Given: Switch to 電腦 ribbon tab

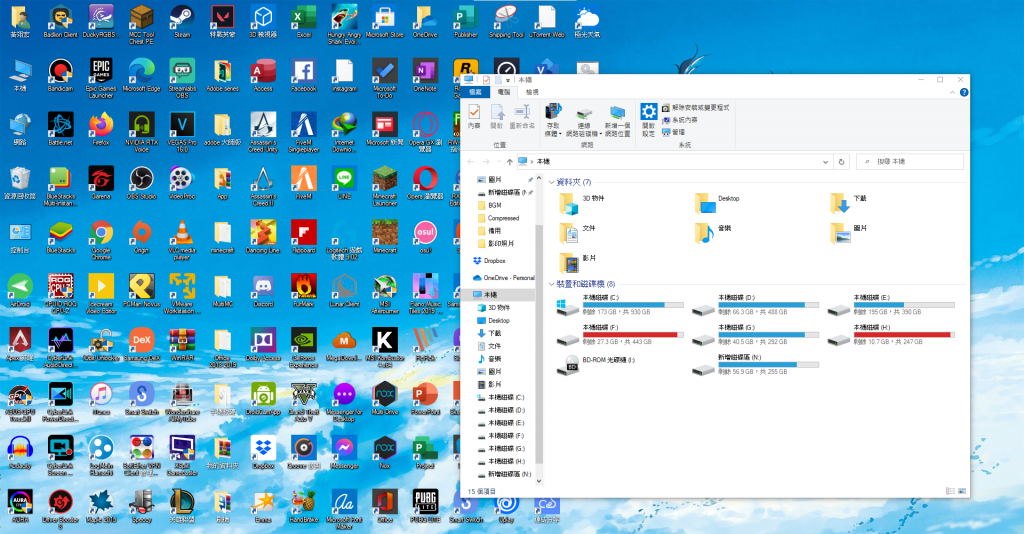Looking at the screenshot, I should 504,92.
